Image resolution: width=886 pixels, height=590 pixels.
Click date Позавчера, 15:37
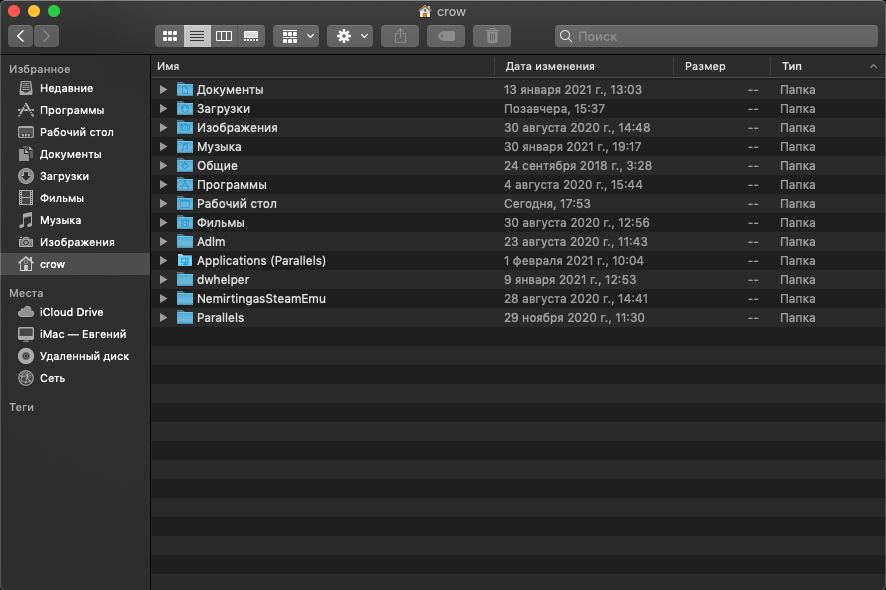tap(554, 109)
